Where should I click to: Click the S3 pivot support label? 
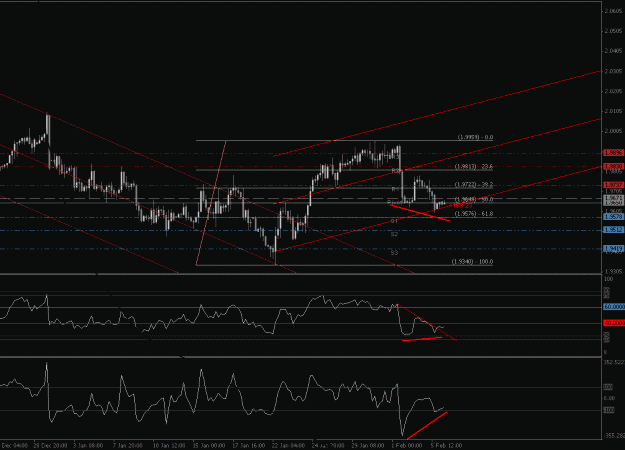click(394, 253)
